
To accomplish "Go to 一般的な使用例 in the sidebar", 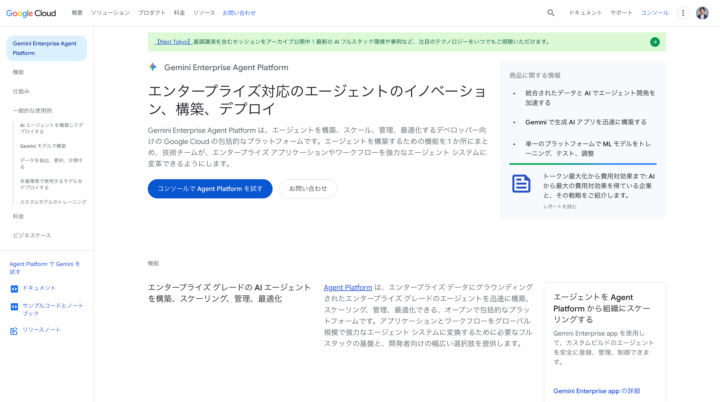I will tap(32, 111).
